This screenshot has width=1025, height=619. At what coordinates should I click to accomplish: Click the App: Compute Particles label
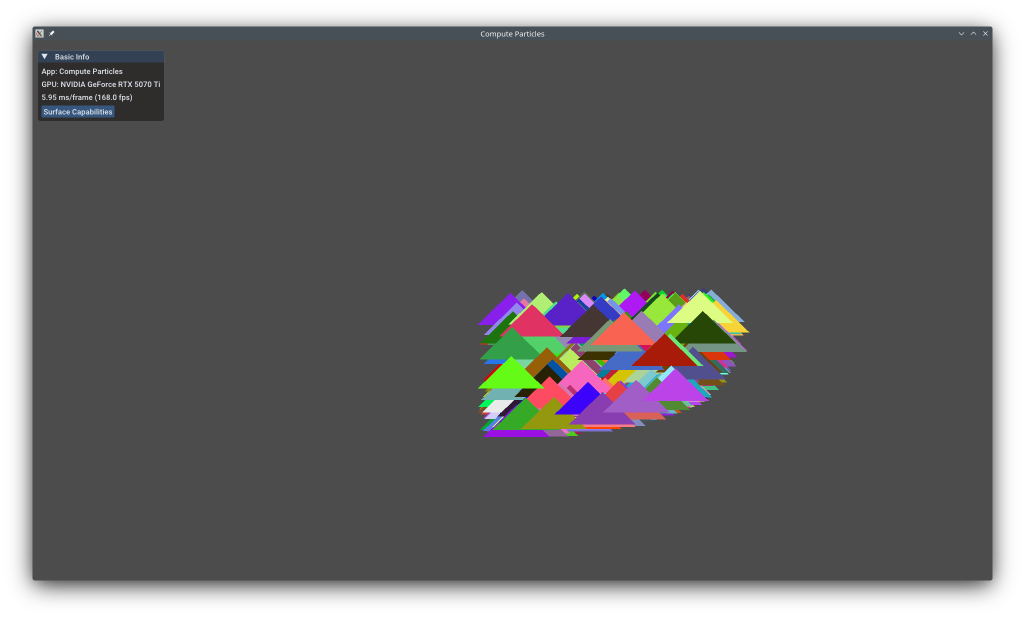(81, 71)
